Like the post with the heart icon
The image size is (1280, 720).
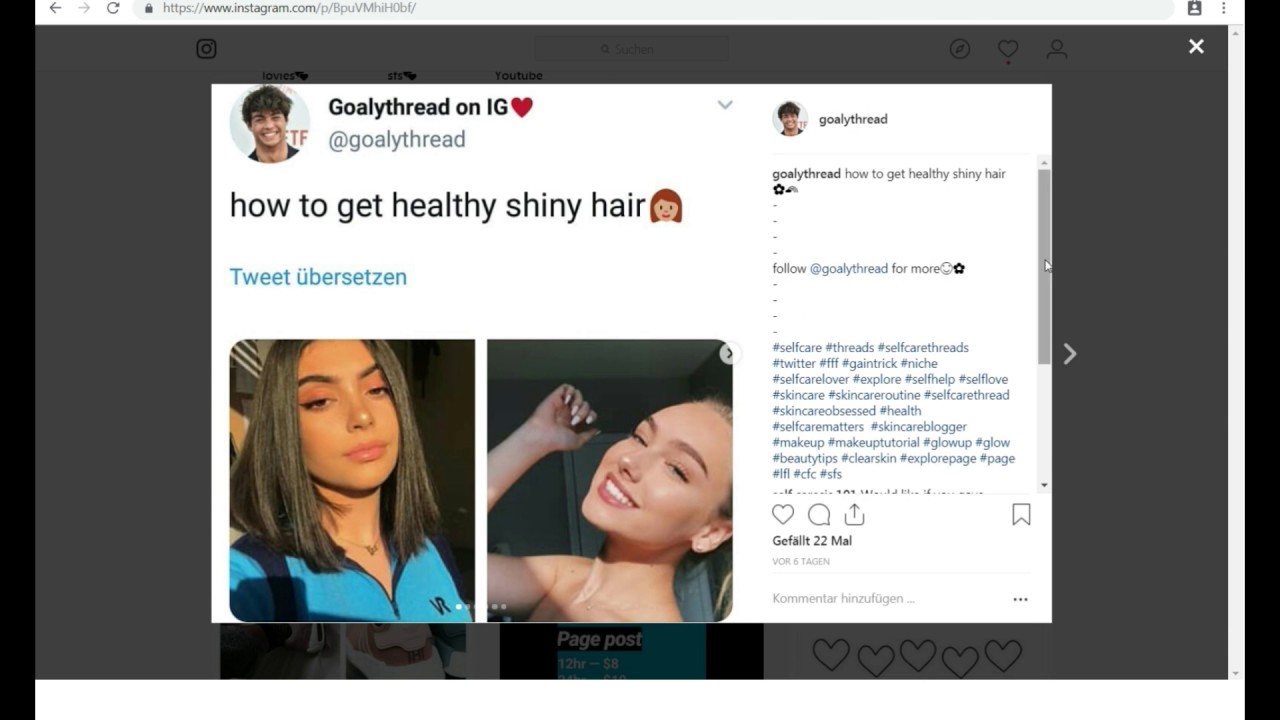pyautogui.click(x=783, y=514)
